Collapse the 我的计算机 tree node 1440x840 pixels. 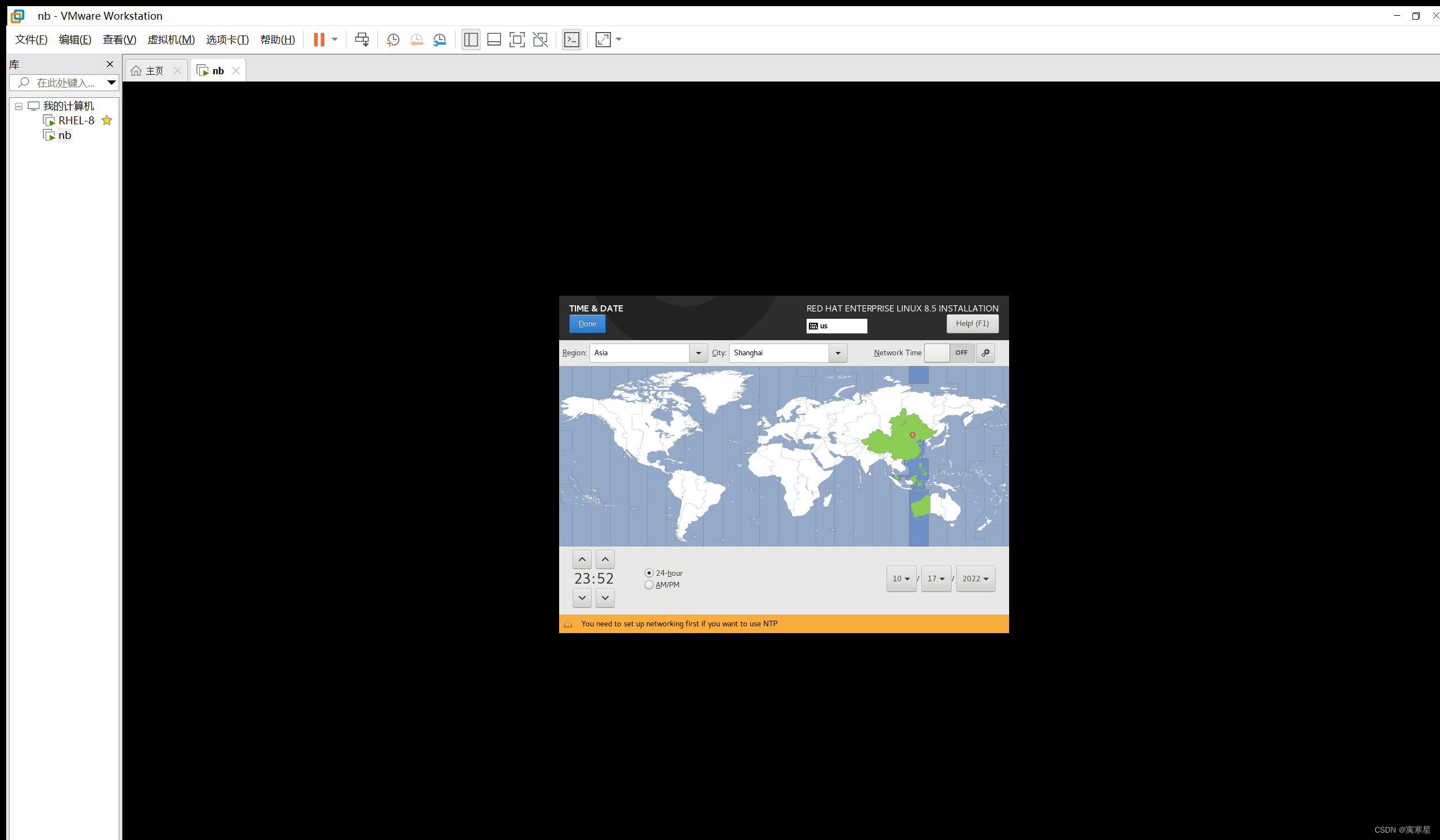click(19, 106)
